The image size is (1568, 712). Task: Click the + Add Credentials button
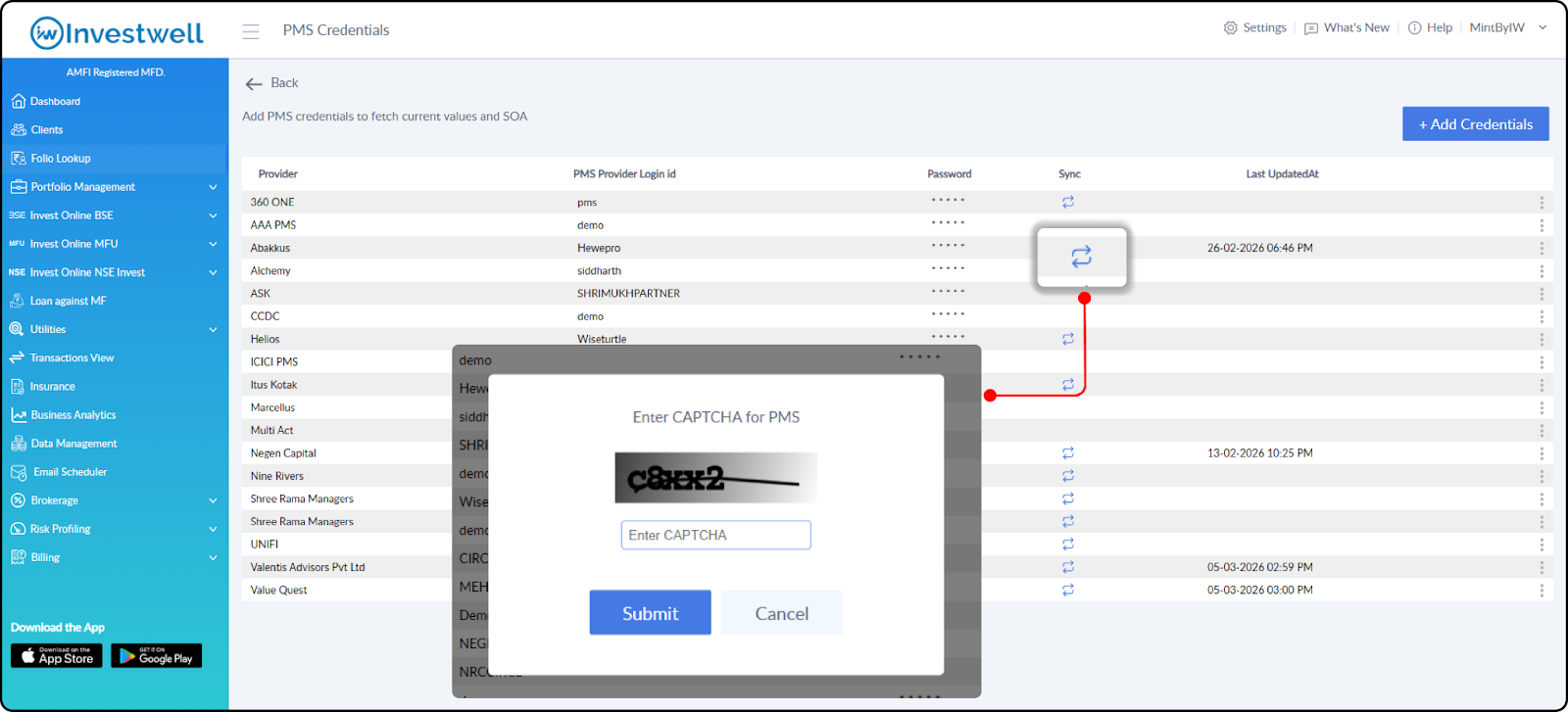tap(1476, 124)
